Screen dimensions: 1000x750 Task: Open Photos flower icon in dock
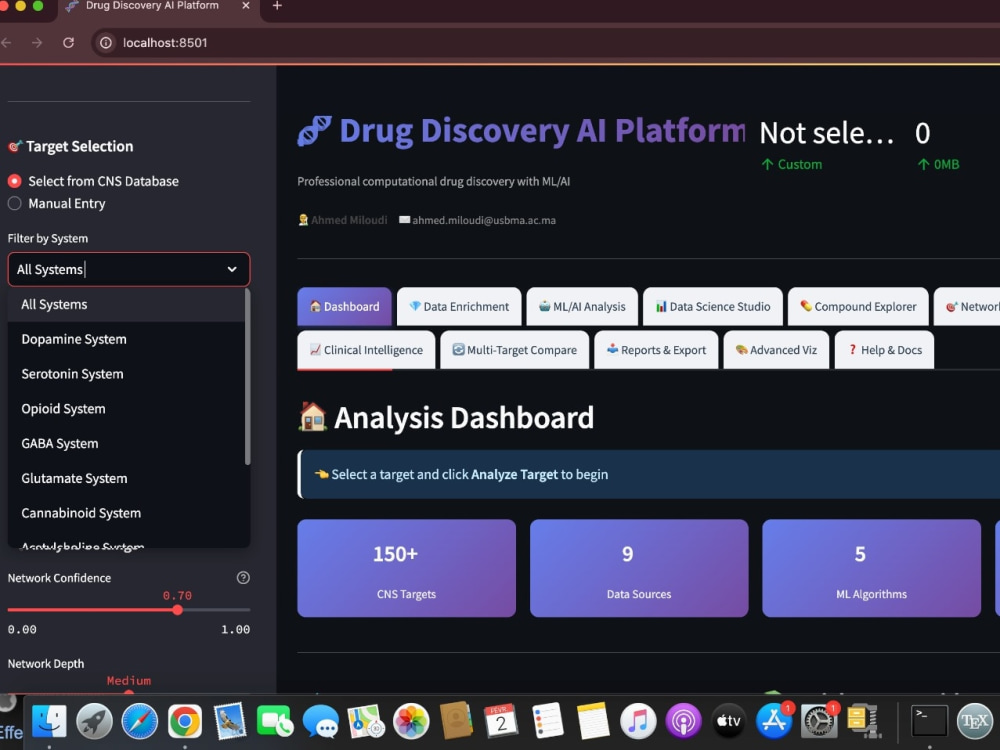[x=411, y=721]
